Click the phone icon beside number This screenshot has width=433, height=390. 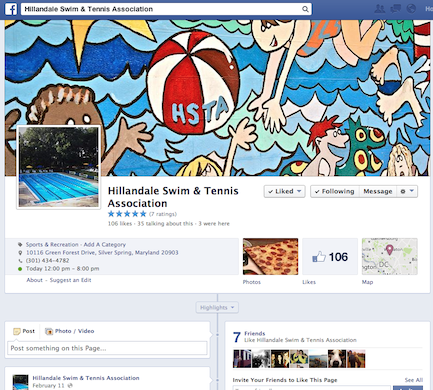coord(20,261)
